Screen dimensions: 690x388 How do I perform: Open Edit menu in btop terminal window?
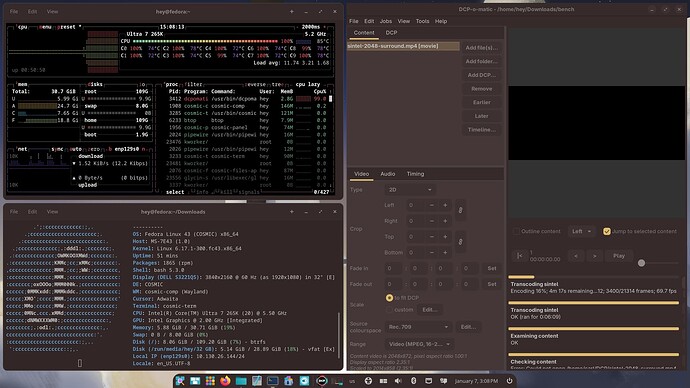click(33, 11)
